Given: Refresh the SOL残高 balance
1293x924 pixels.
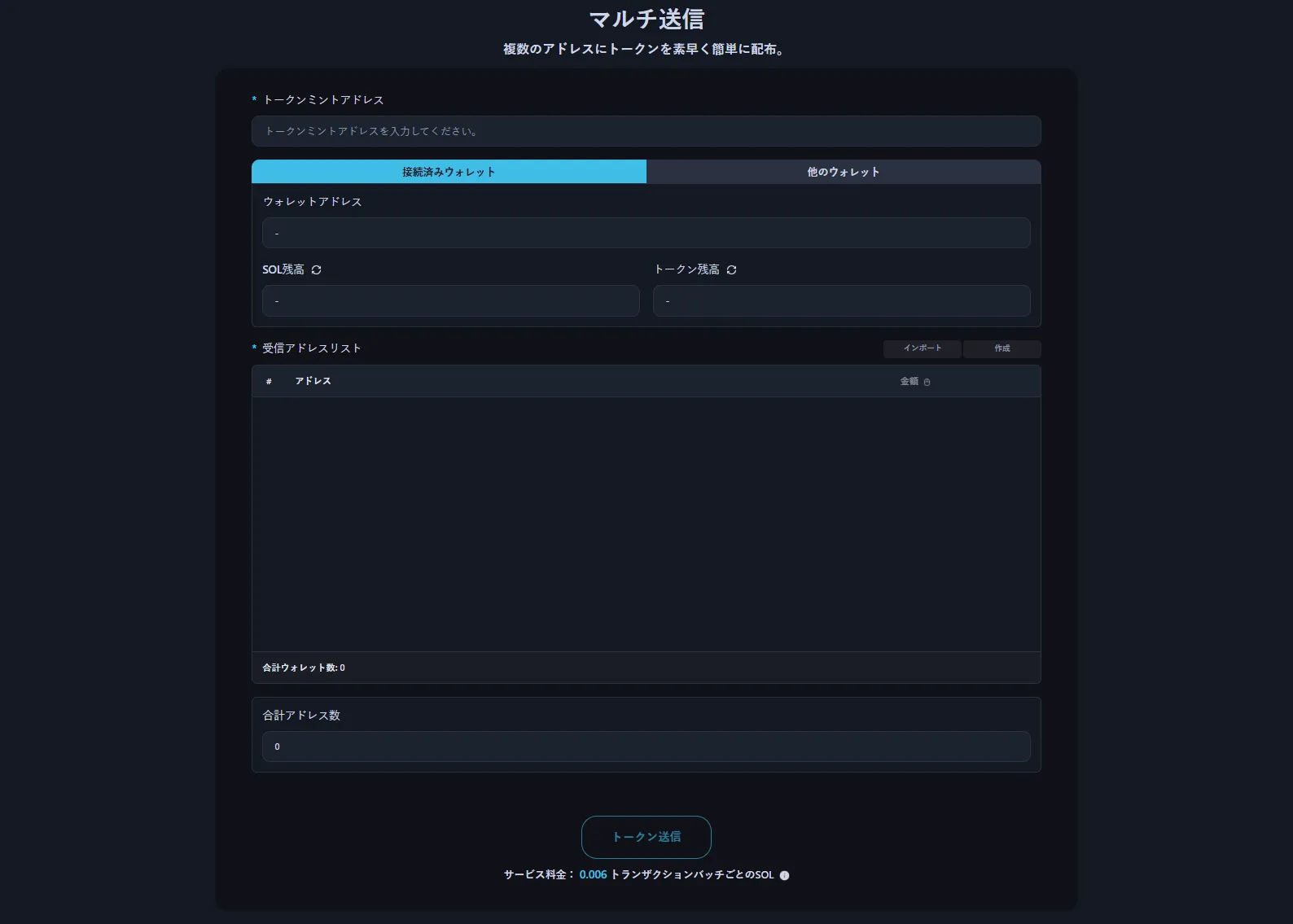Looking at the screenshot, I should (x=317, y=270).
